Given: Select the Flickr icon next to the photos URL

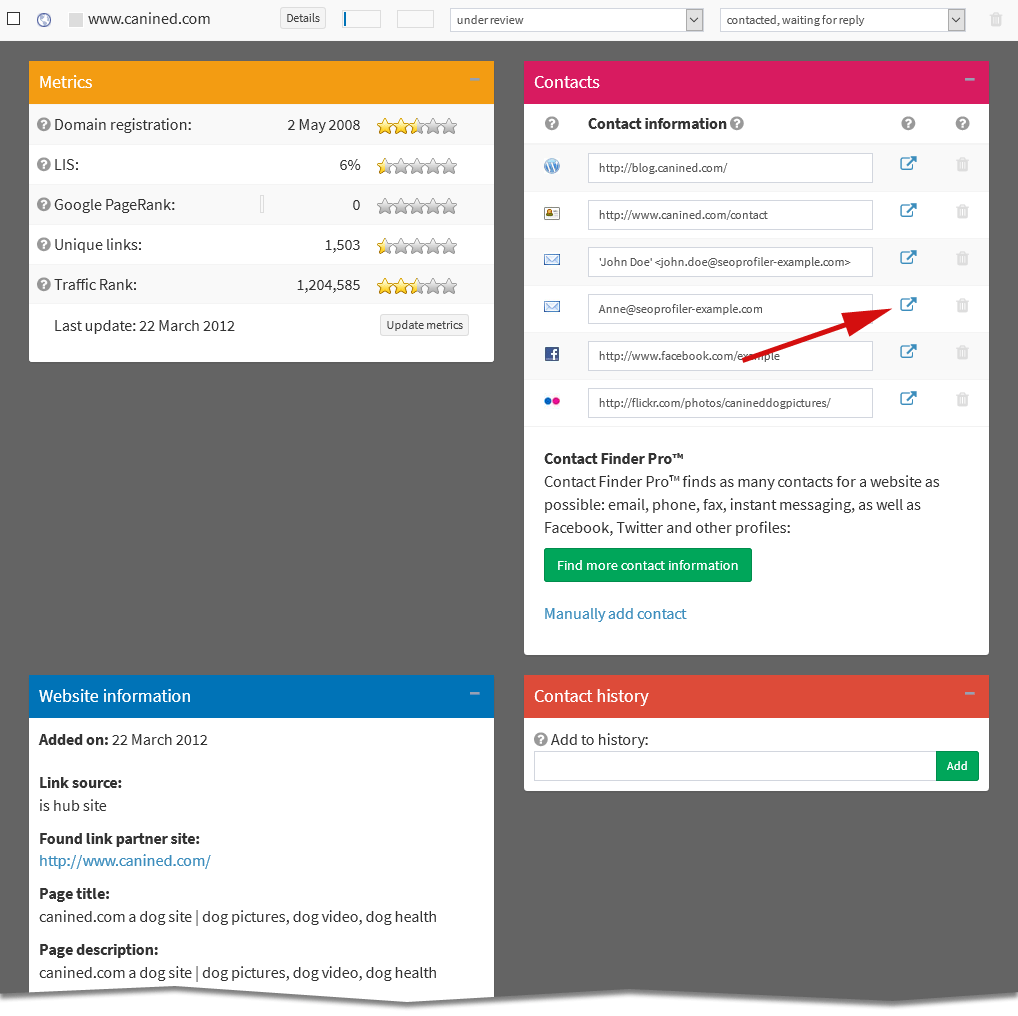Looking at the screenshot, I should pyautogui.click(x=552, y=400).
